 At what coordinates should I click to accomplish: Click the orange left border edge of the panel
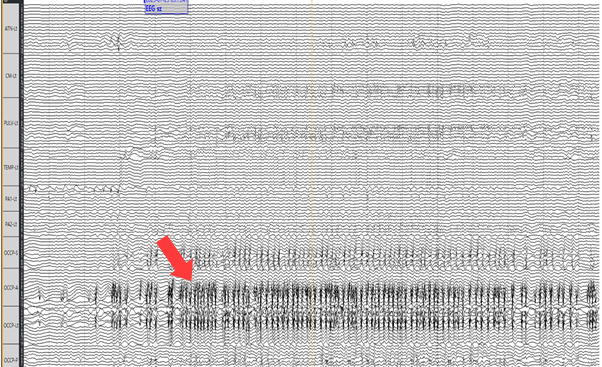pos(2,184)
